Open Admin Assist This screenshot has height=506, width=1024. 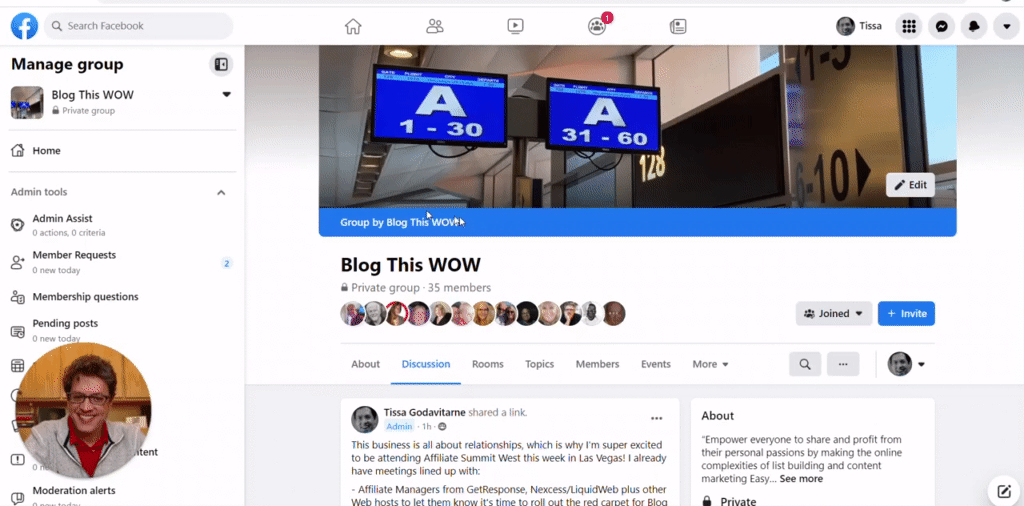click(x=122, y=225)
